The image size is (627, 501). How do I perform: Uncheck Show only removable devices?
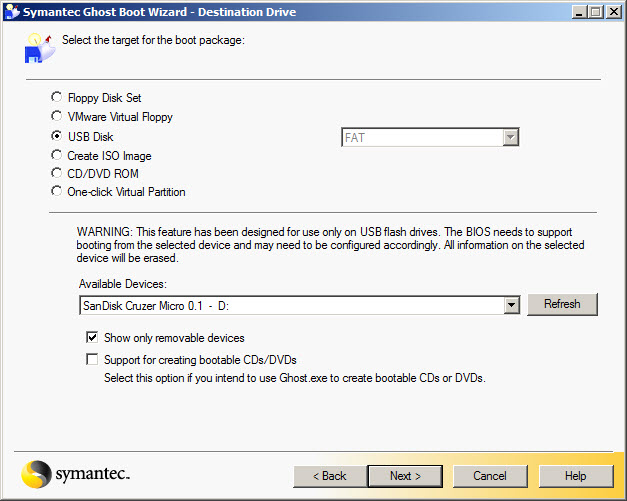[92, 337]
